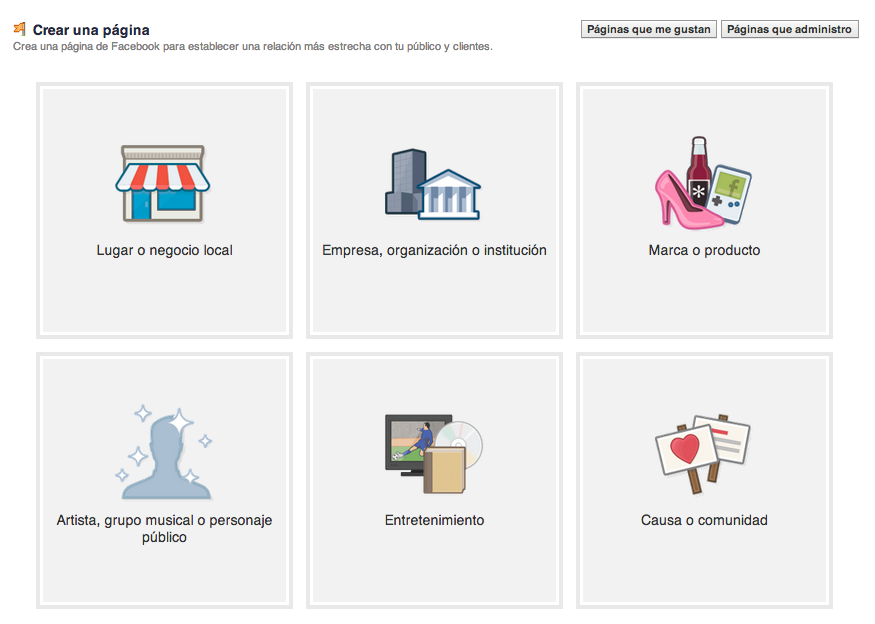Open Páginas que administro
Image resolution: width=875 pixels, height=624 pixels.
click(x=789, y=29)
